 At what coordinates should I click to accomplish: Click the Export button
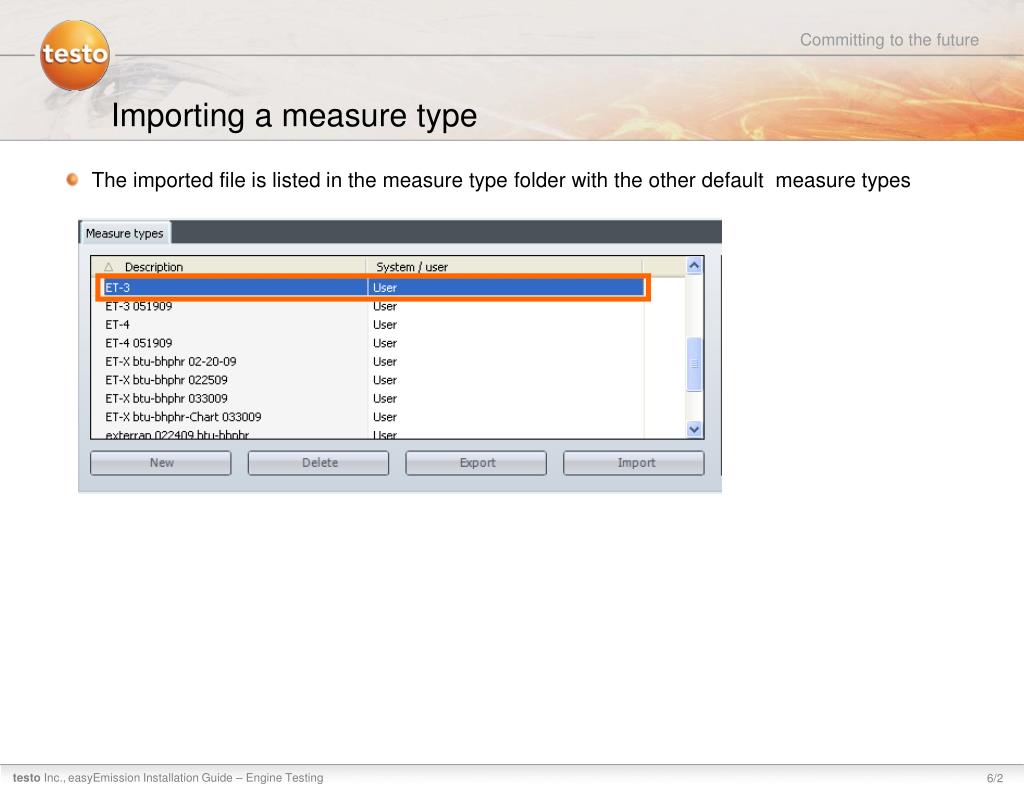476,462
